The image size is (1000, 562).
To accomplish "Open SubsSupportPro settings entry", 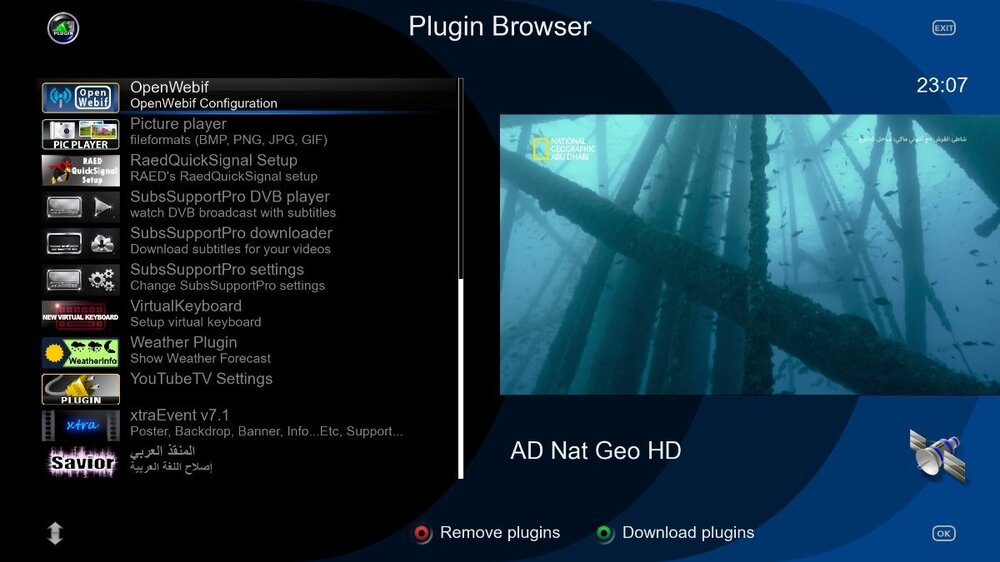I will (249, 277).
